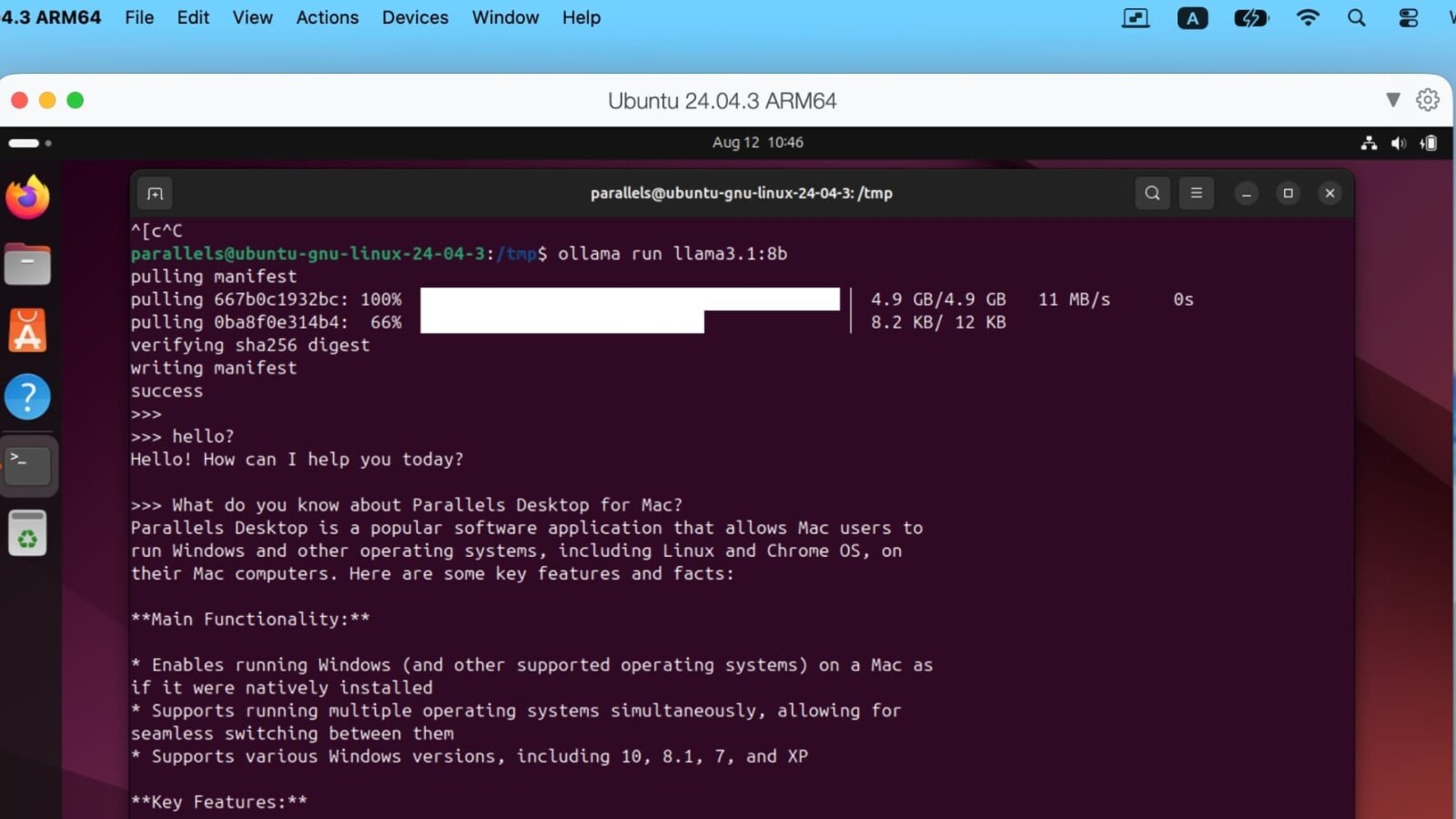Open the Ubuntu volume indicator
The image size is (1456, 819).
(1399, 143)
